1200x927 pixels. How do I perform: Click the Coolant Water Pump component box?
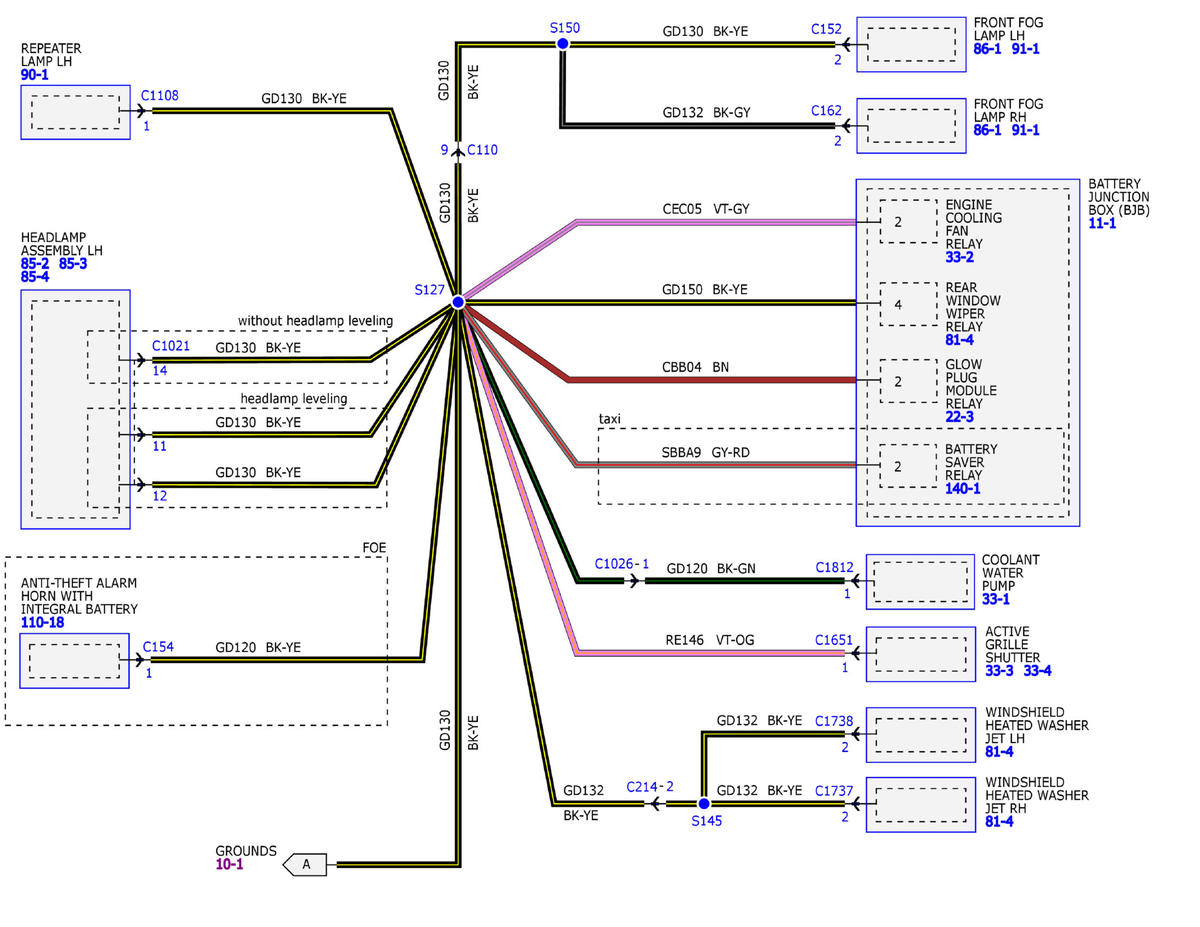click(x=919, y=582)
